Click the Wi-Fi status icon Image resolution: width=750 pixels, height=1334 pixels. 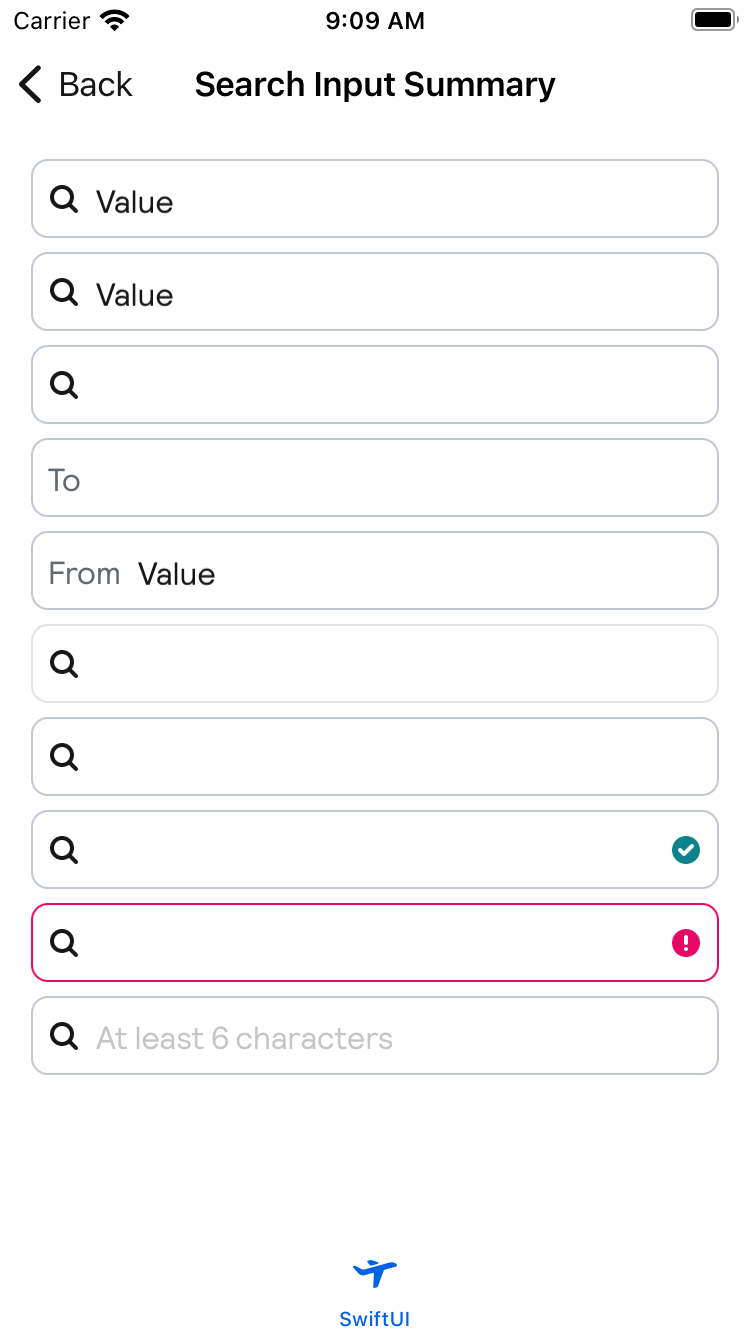(116, 20)
